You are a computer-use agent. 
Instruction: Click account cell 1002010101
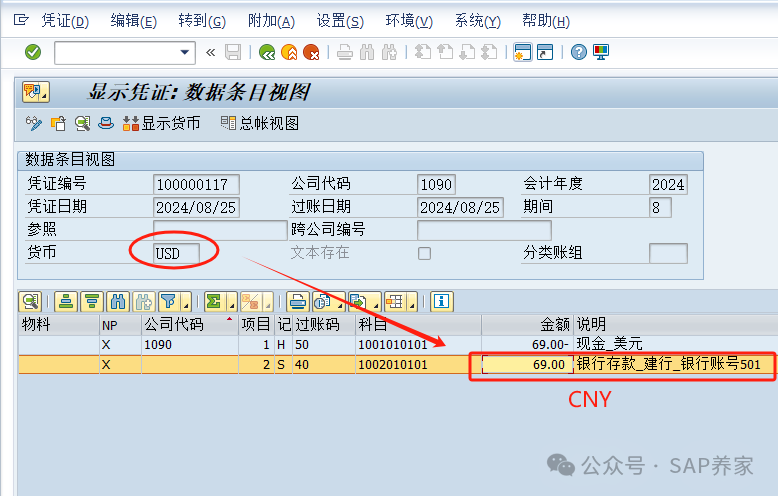418,365
